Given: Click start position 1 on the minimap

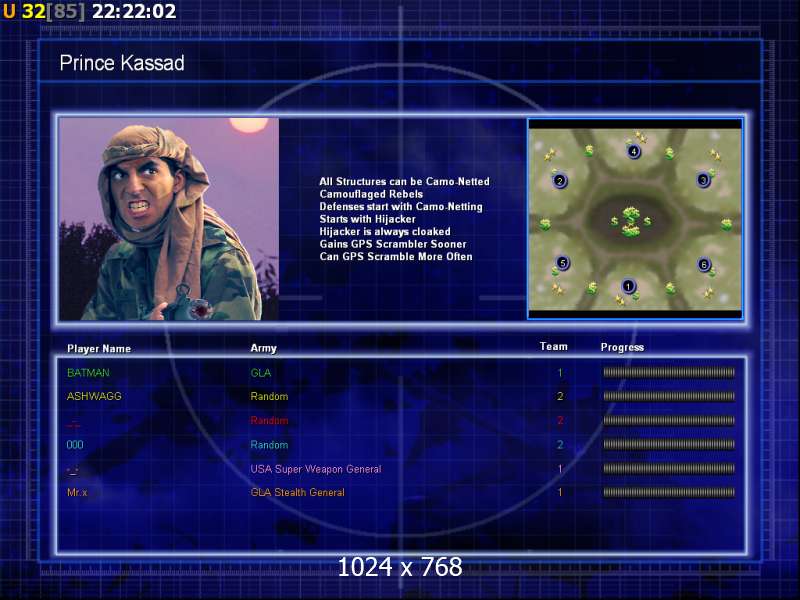Looking at the screenshot, I should coord(628,286).
